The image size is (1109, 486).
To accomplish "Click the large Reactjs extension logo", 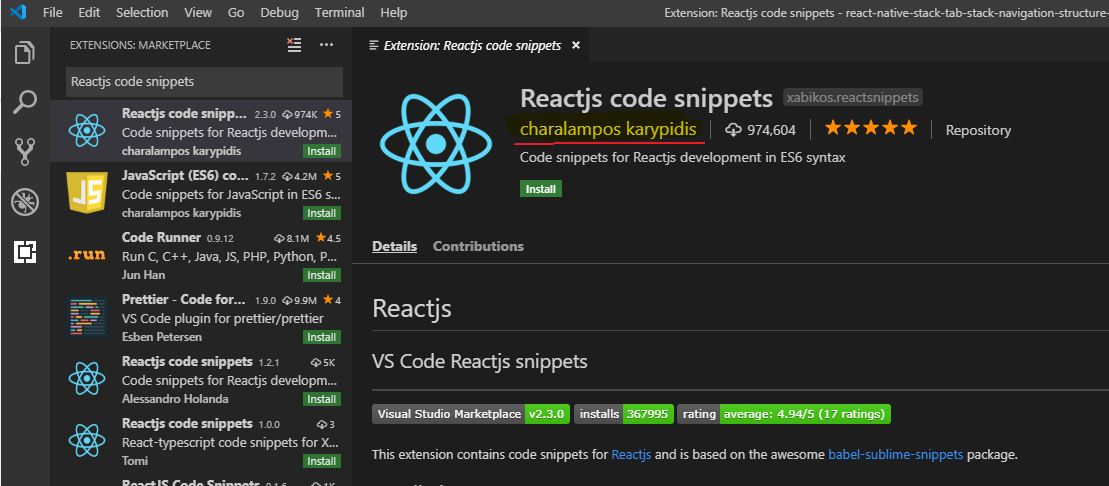I will coord(436,144).
